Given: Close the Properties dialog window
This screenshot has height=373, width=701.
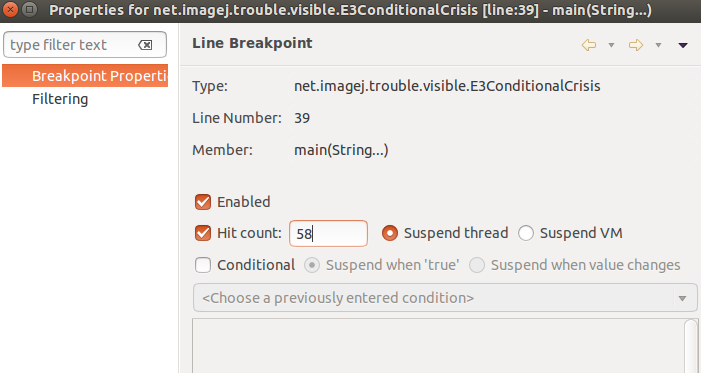Looking at the screenshot, I should click(10, 9).
